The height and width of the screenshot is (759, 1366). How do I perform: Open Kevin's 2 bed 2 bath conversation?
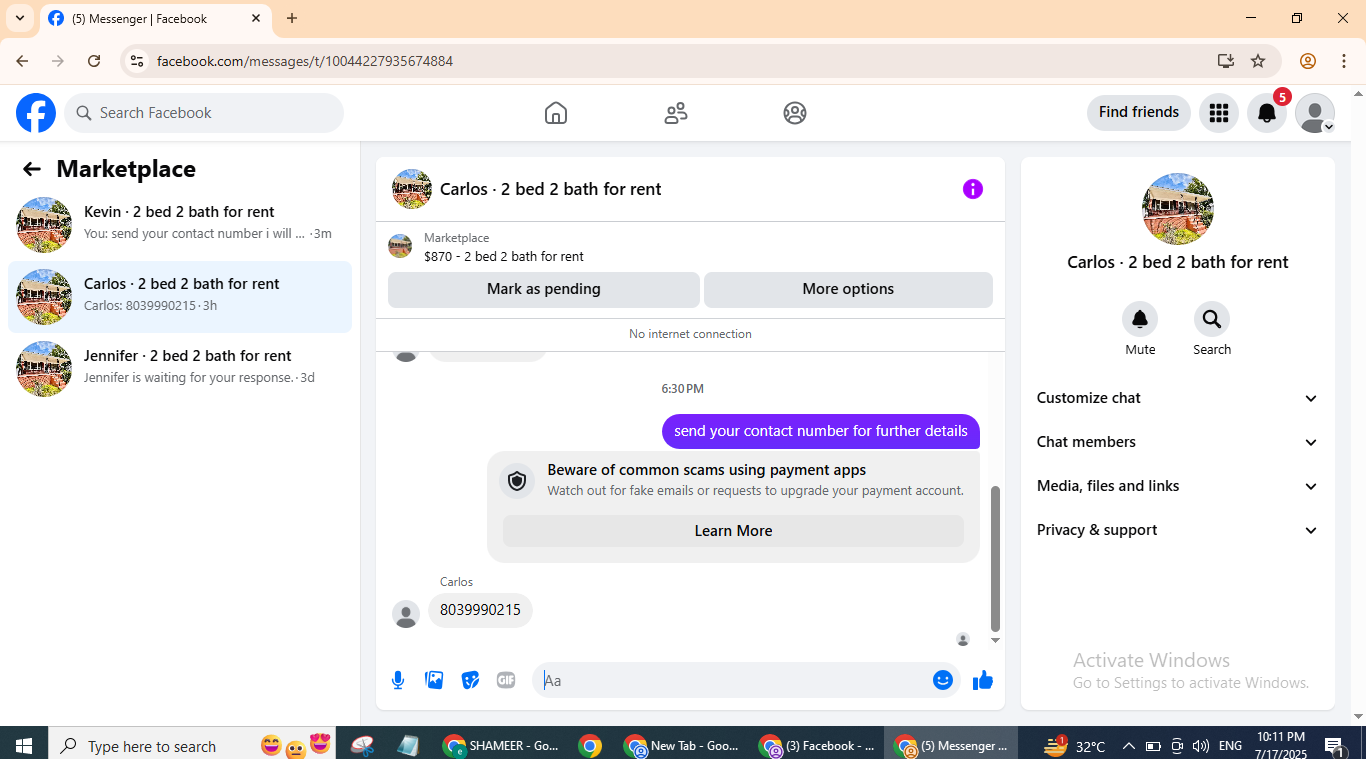(180, 225)
